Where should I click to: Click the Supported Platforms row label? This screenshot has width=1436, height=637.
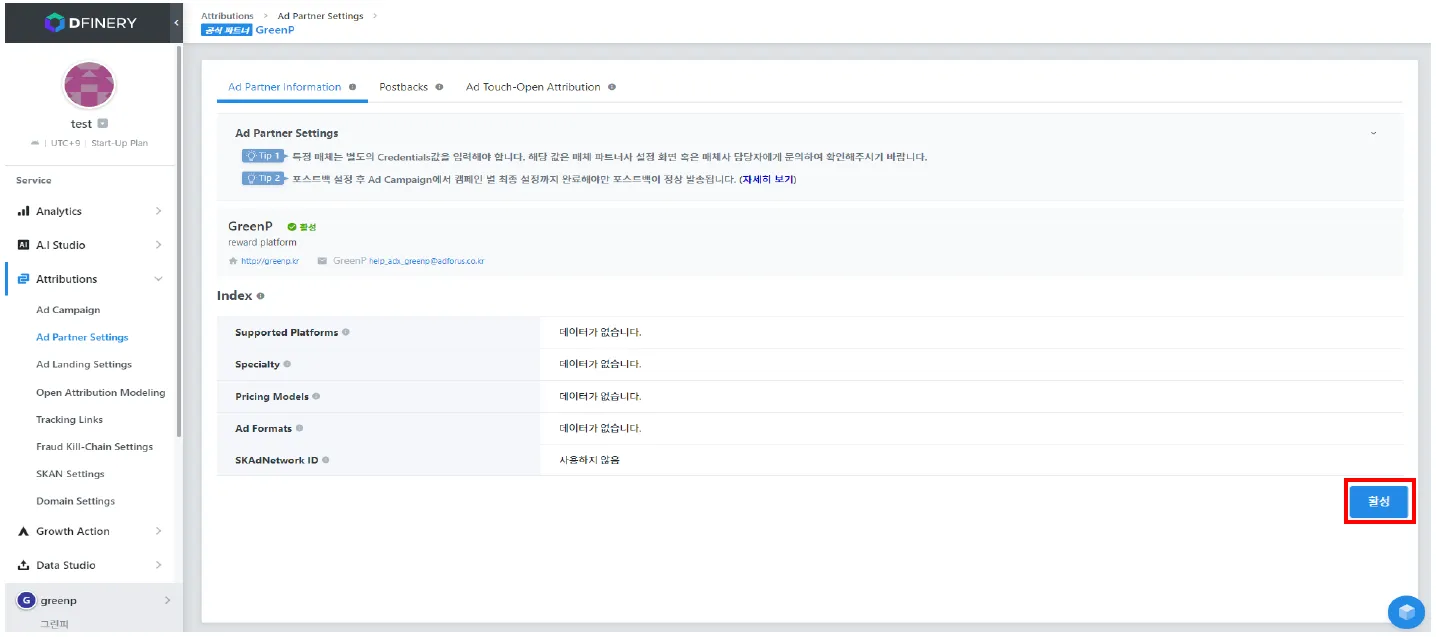286,332
